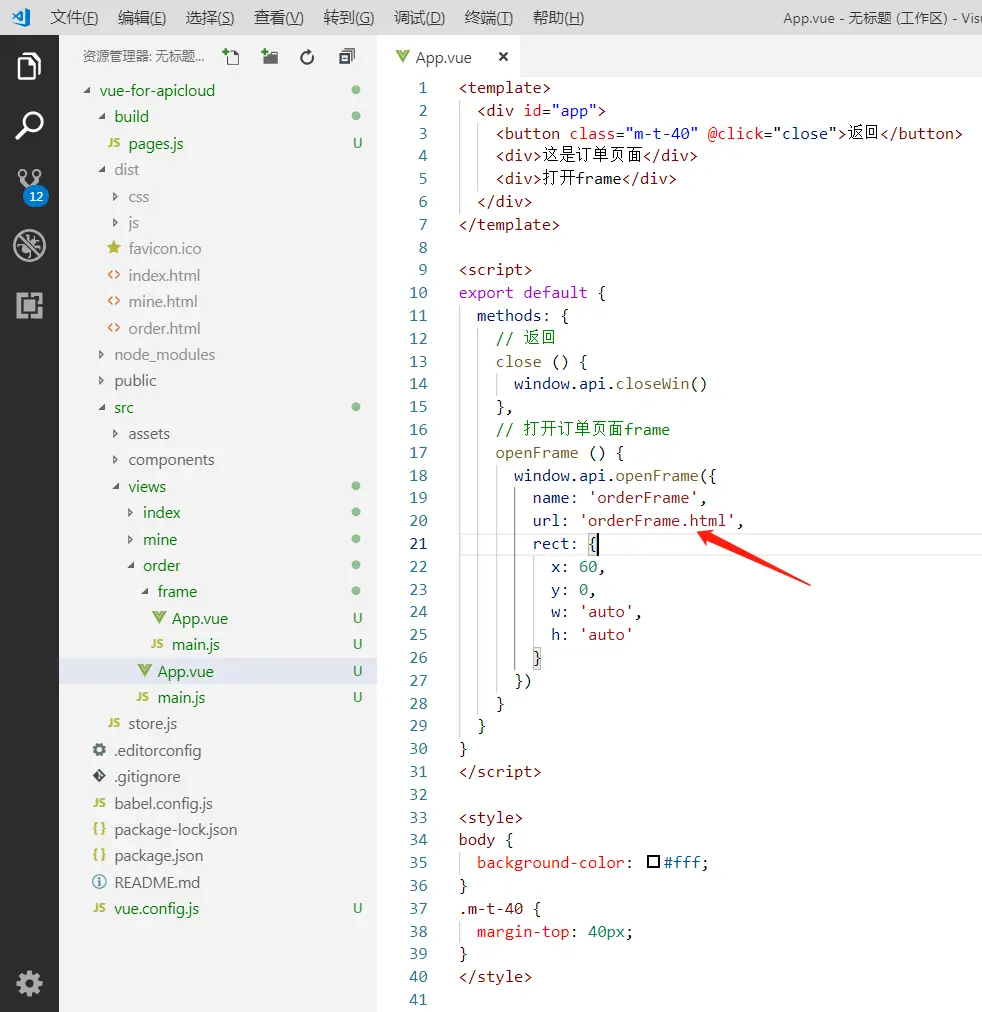Click the braces icon beside package-lock.json

(x=99, y=828)
